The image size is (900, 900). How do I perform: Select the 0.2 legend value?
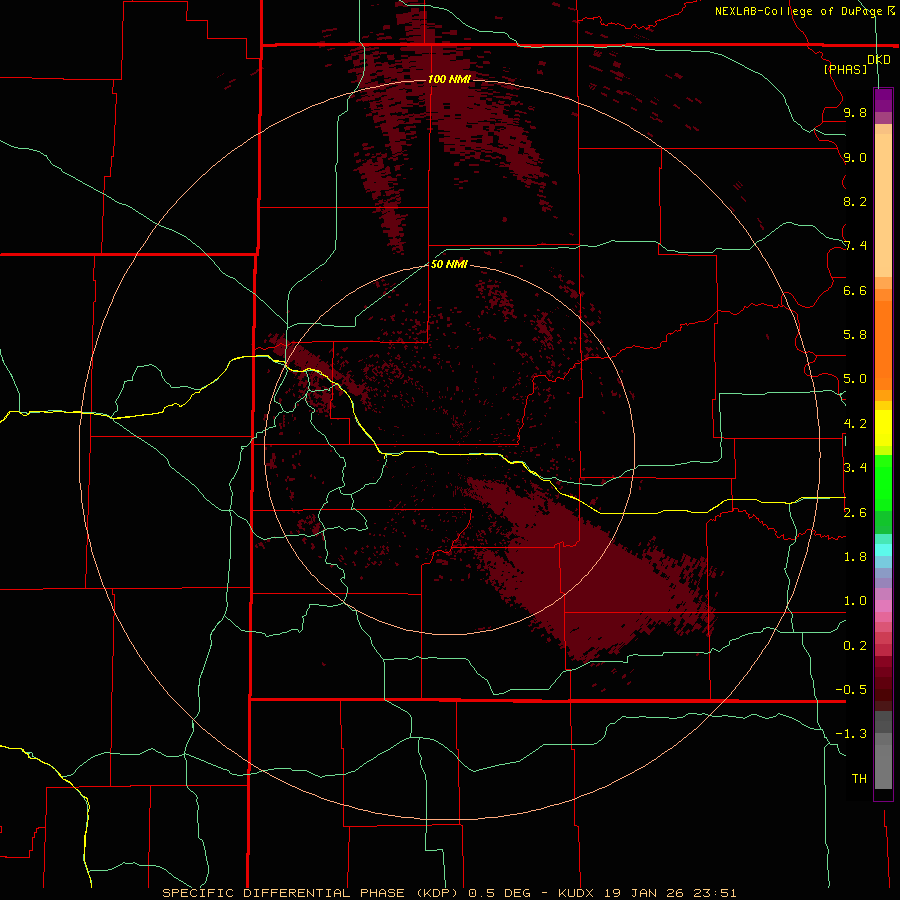pyautogui.click(x=855, y=646)
